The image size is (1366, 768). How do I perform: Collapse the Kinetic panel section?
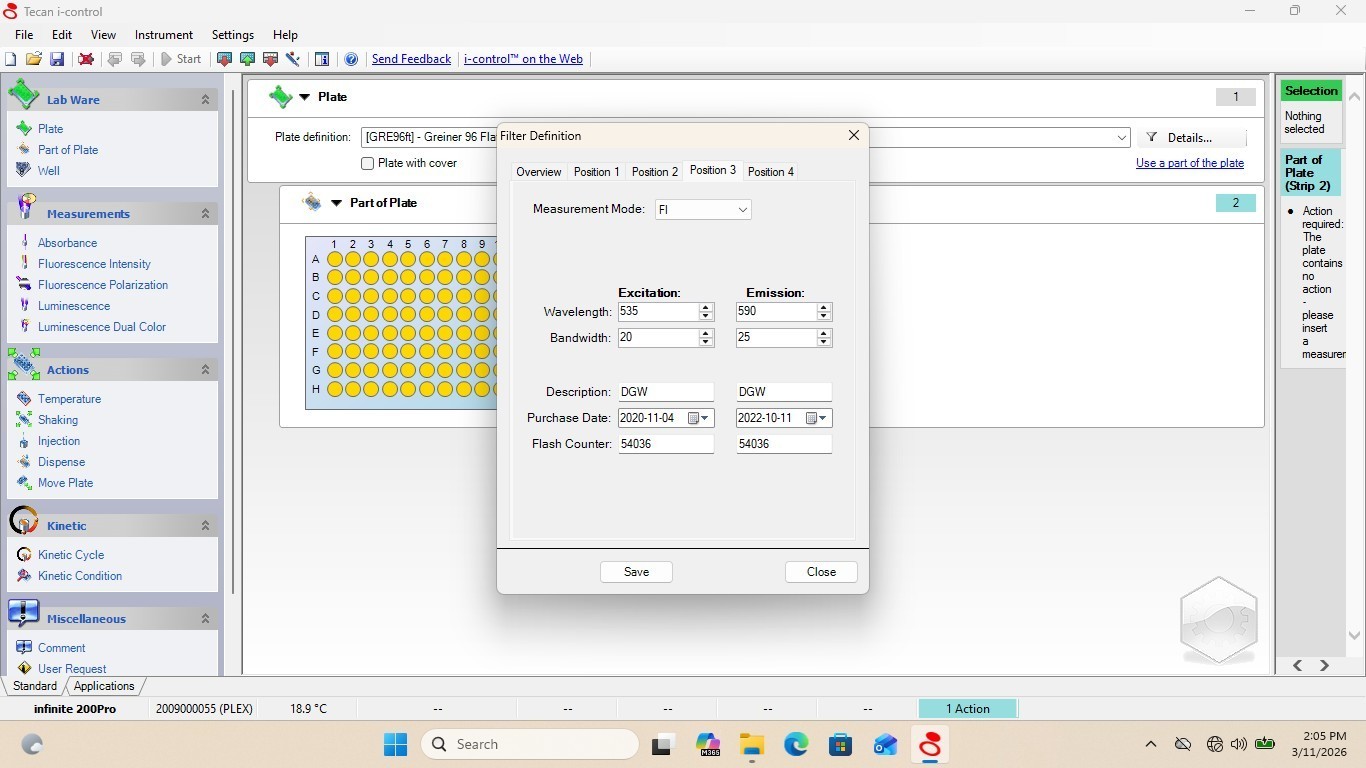[x=205, y=526]
